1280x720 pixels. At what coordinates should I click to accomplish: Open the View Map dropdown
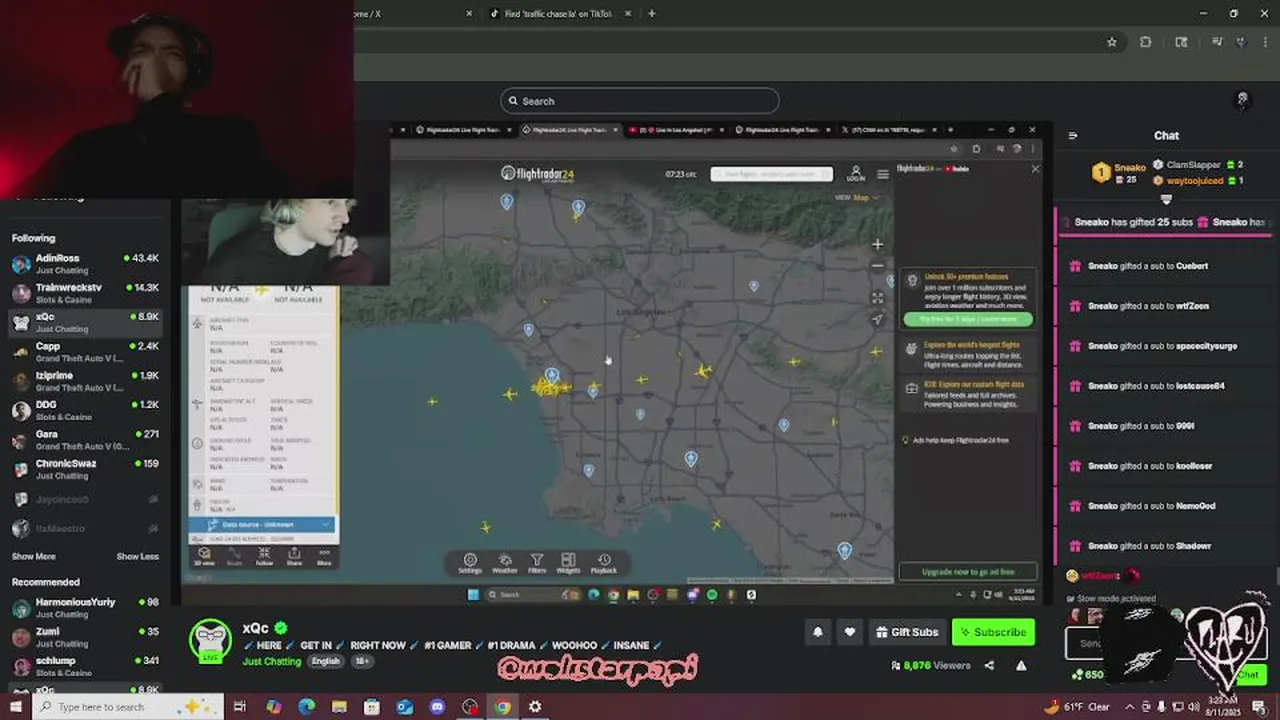coord(858,197)
